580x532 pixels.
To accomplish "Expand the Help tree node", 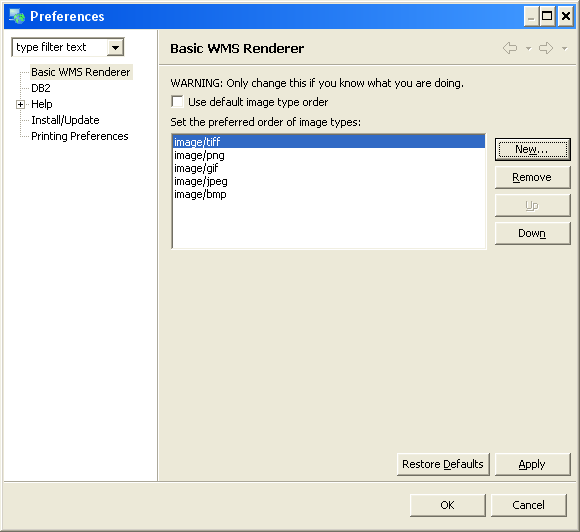I will coord(20,104).
